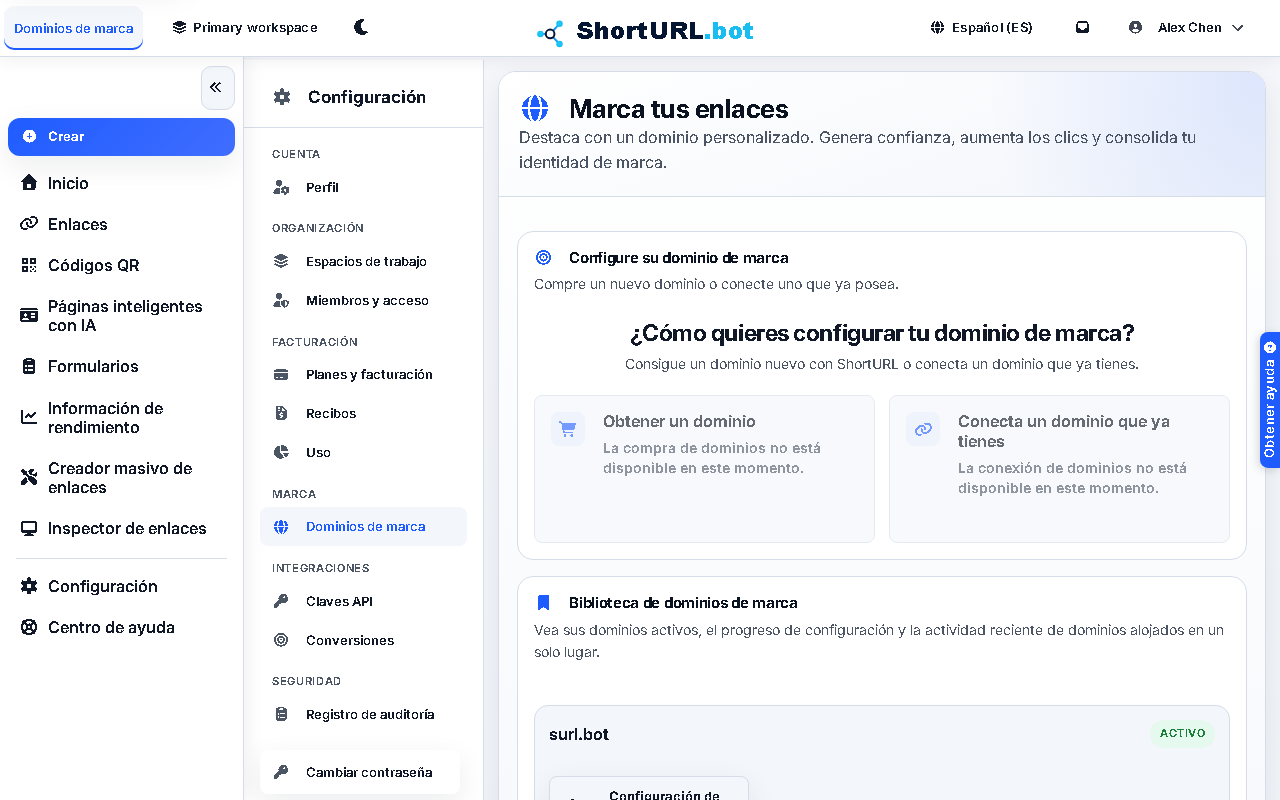
Task: Click the Inicio home icon
Action: tap(29, 183)
